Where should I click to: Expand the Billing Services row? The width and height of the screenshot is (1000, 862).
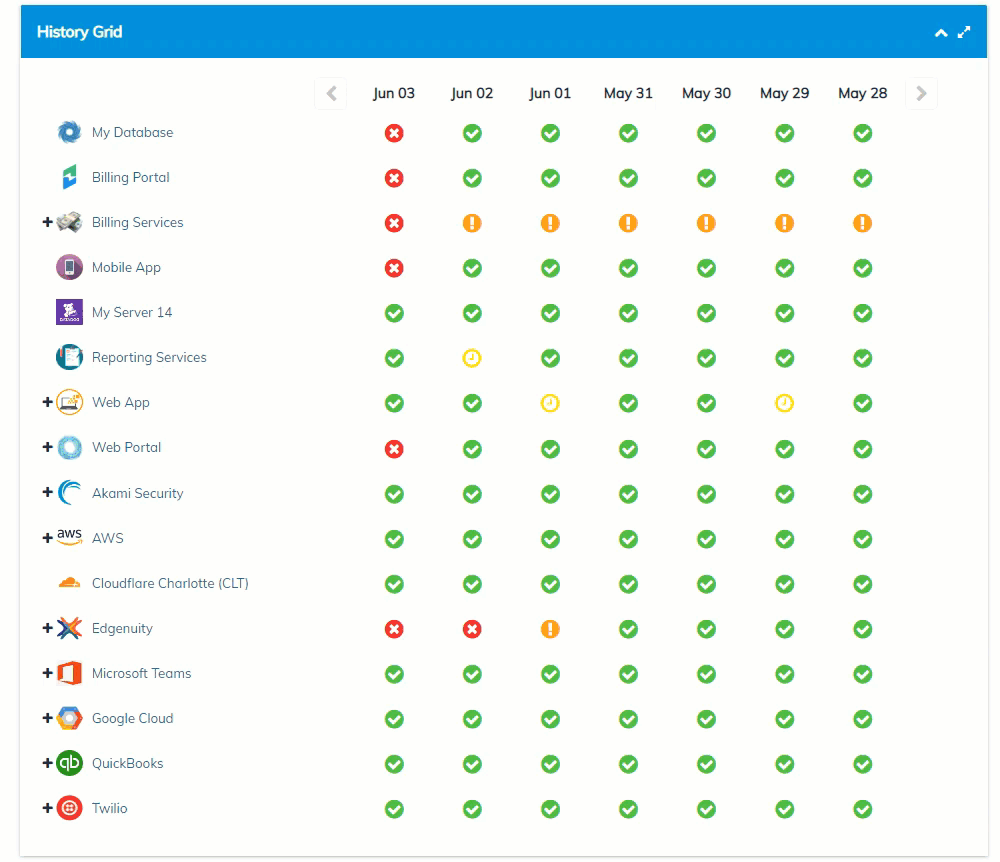tap(47, 222)
